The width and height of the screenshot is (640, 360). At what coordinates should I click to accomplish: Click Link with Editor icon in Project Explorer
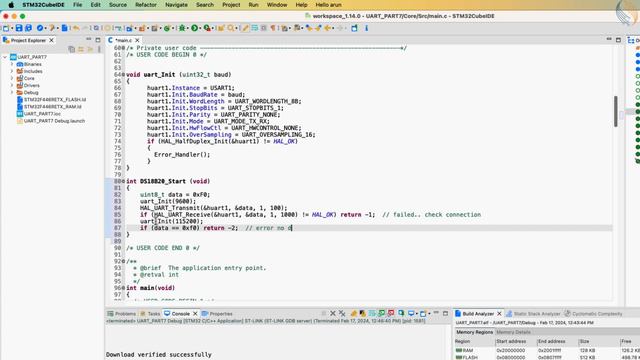tap(81, 49)
